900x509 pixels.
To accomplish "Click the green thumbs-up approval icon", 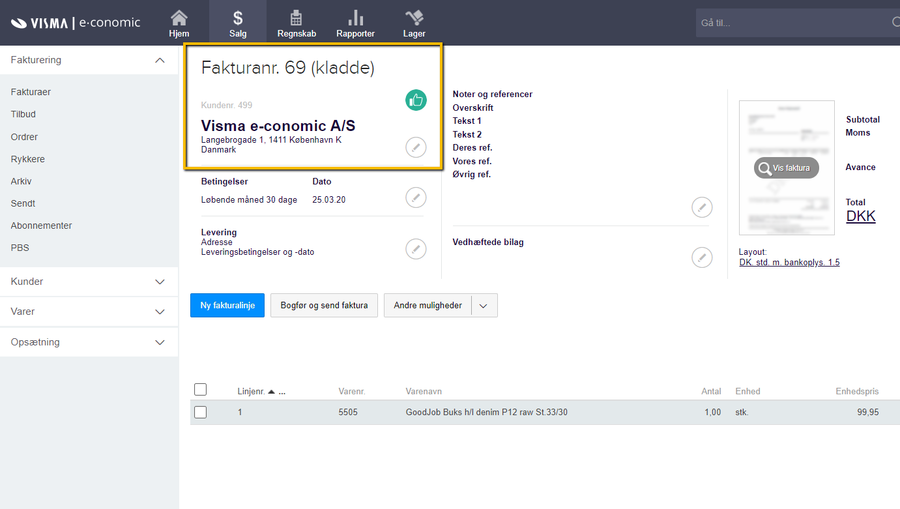I will click(x=416, y=100).
